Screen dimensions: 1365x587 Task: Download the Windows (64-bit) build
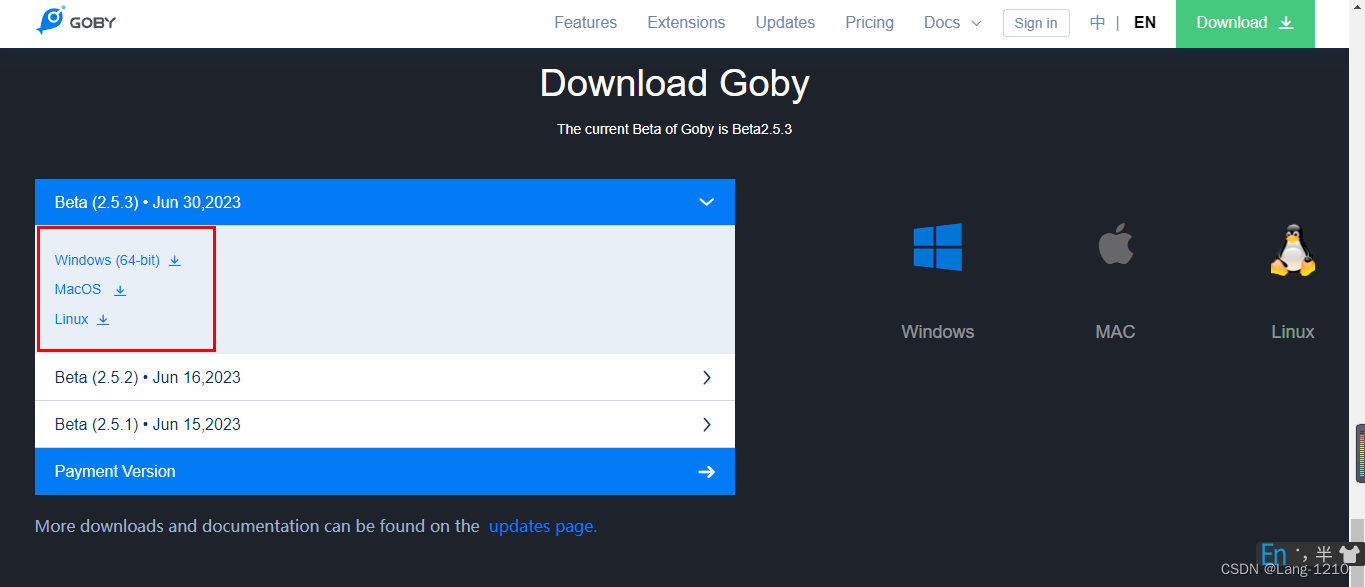pyautogui.click(x=107, y=260)
